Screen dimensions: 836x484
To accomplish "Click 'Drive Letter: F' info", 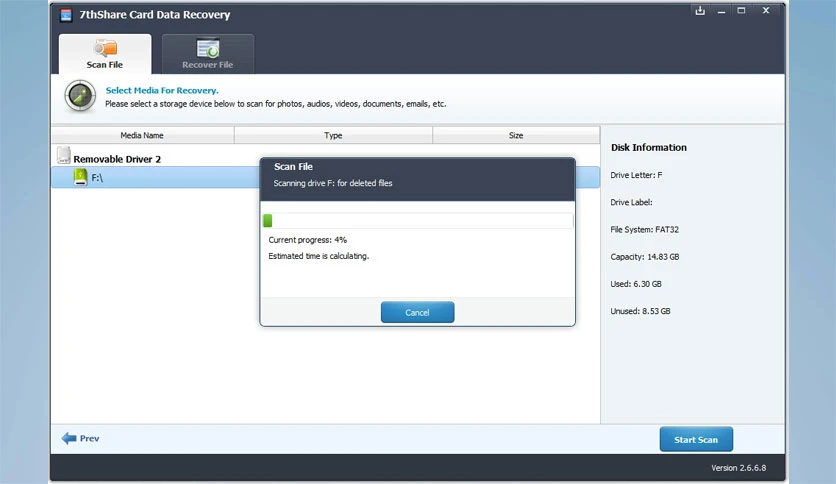I will click(x=637, y=175).
